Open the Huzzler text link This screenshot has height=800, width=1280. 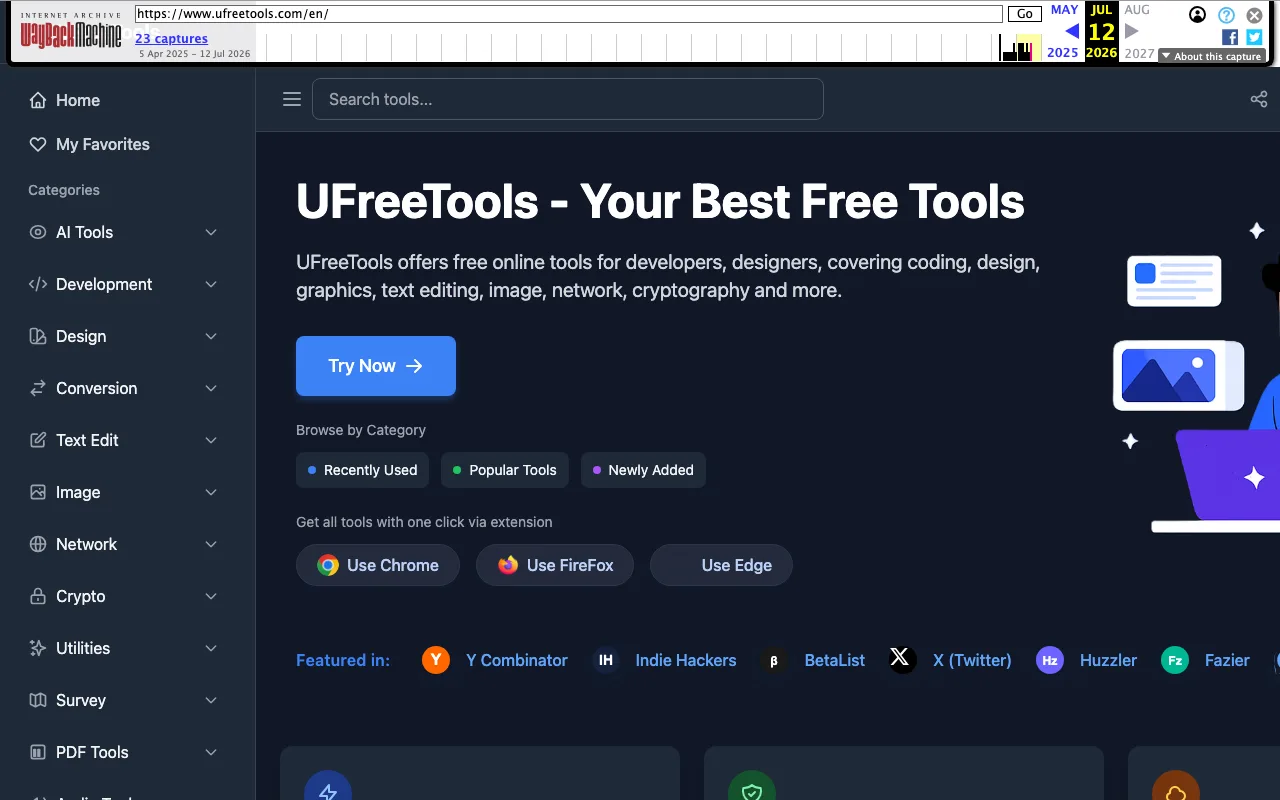1108,660
